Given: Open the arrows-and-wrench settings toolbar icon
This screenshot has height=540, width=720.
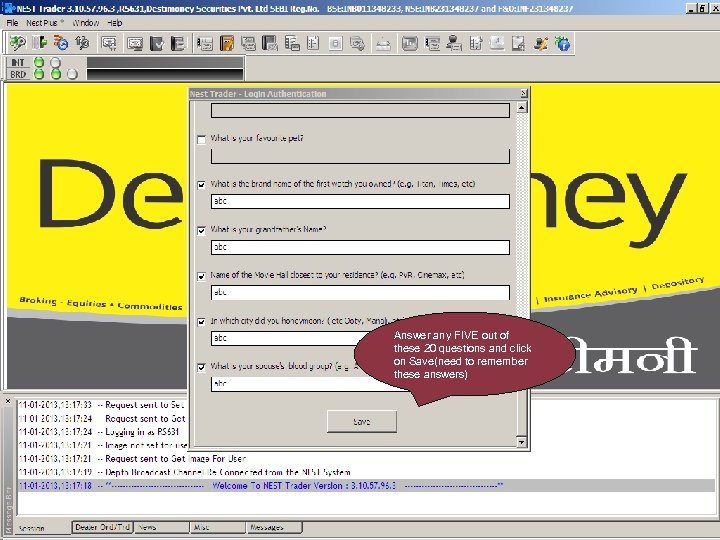Looking at the screenshot, I should (83, 44).
